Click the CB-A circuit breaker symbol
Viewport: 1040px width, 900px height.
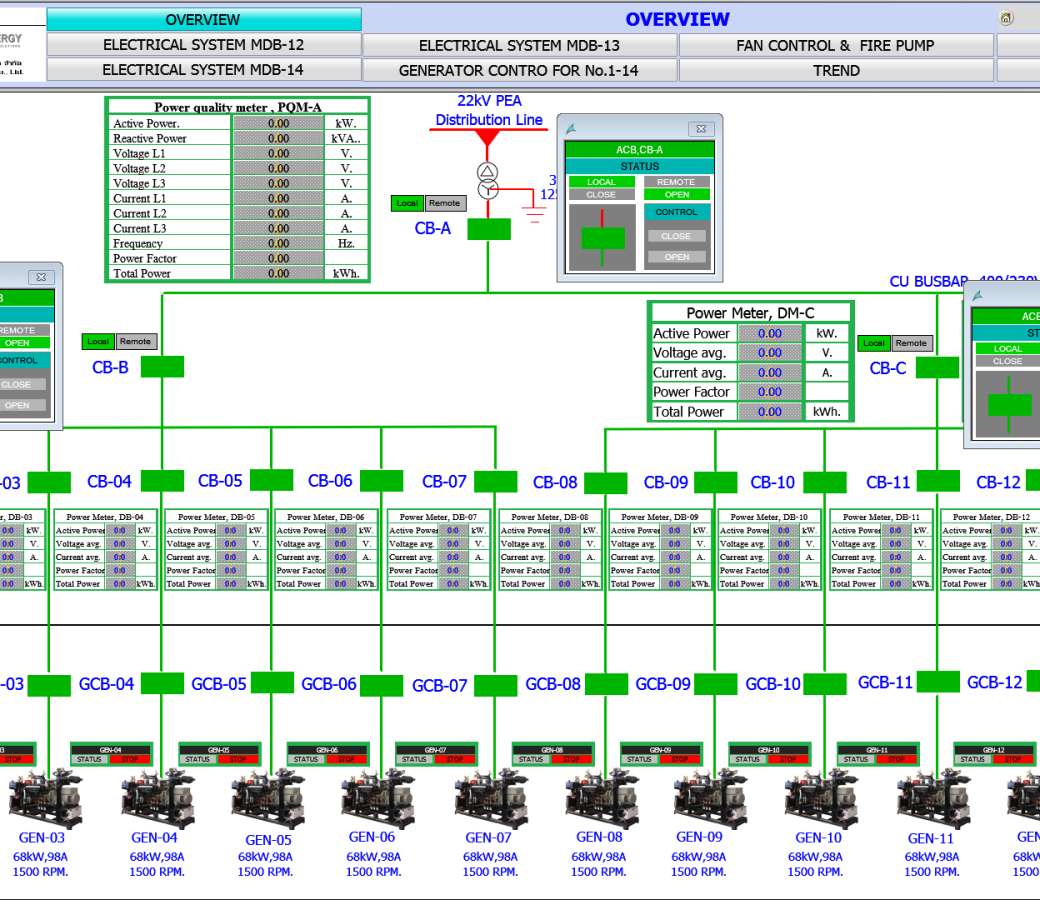coord(488,229)
